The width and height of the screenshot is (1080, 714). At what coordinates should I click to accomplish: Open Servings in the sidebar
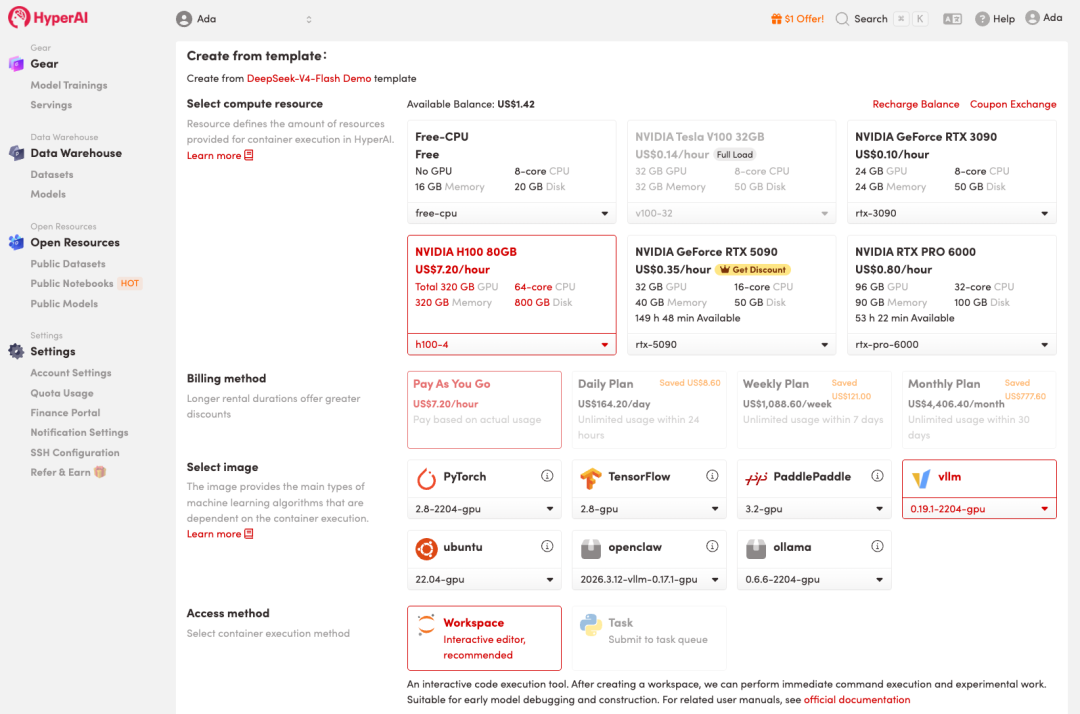coord(51,105)
